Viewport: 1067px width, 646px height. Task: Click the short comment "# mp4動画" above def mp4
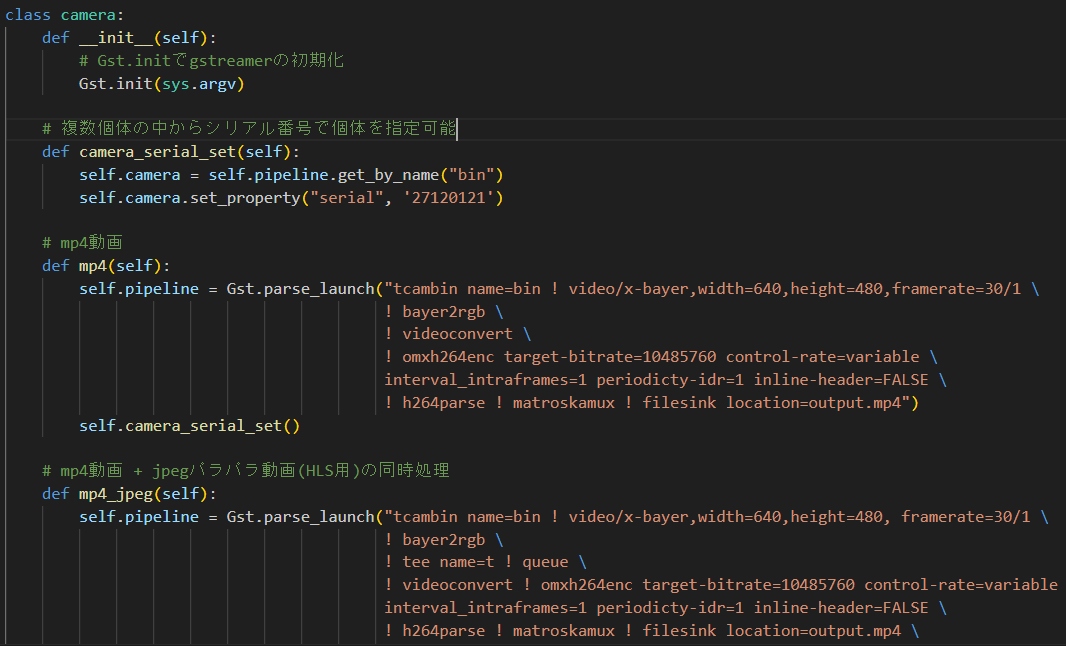pyautogui.click(x=82, y=243)
